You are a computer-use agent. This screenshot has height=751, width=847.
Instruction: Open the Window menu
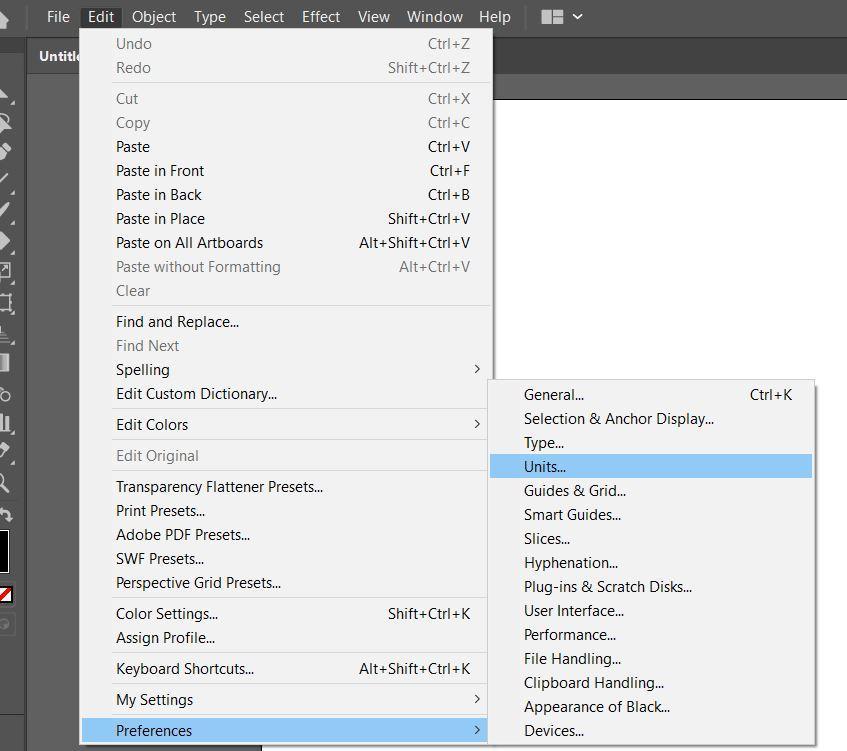pos(434,17)
